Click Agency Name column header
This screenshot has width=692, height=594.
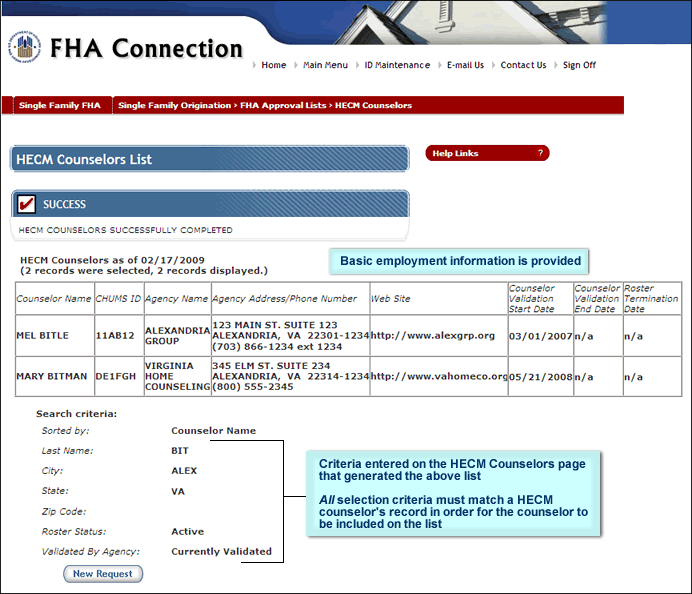coord(176,298)
